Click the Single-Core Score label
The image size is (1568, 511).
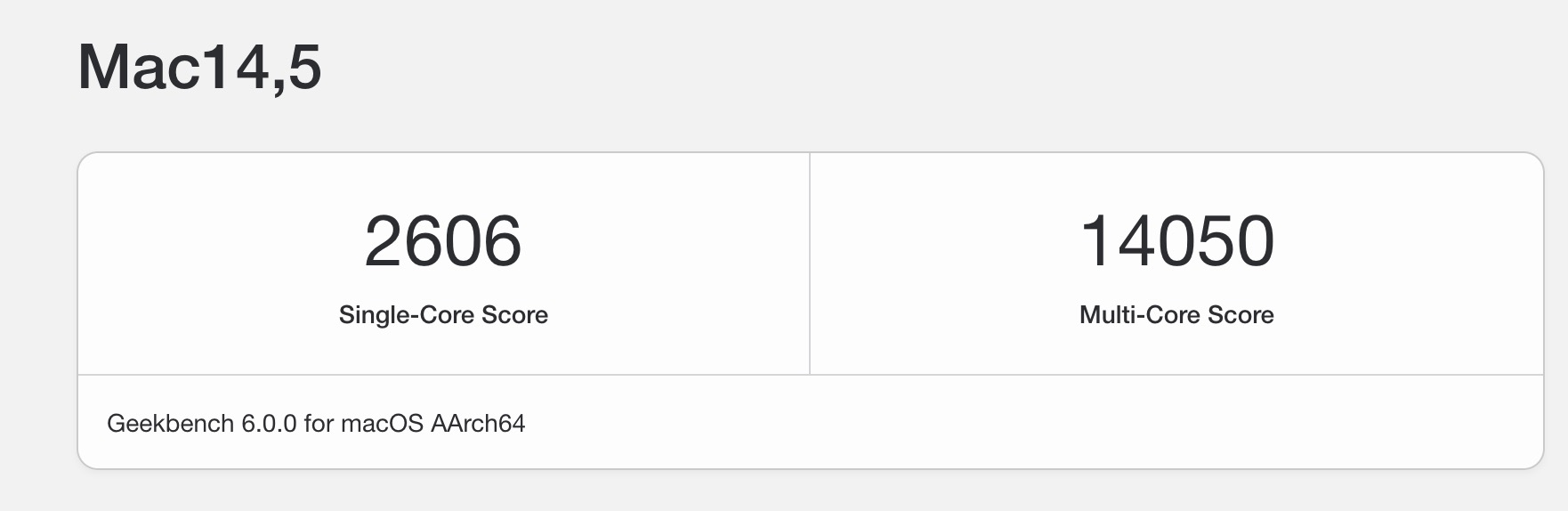click(443, 314)
